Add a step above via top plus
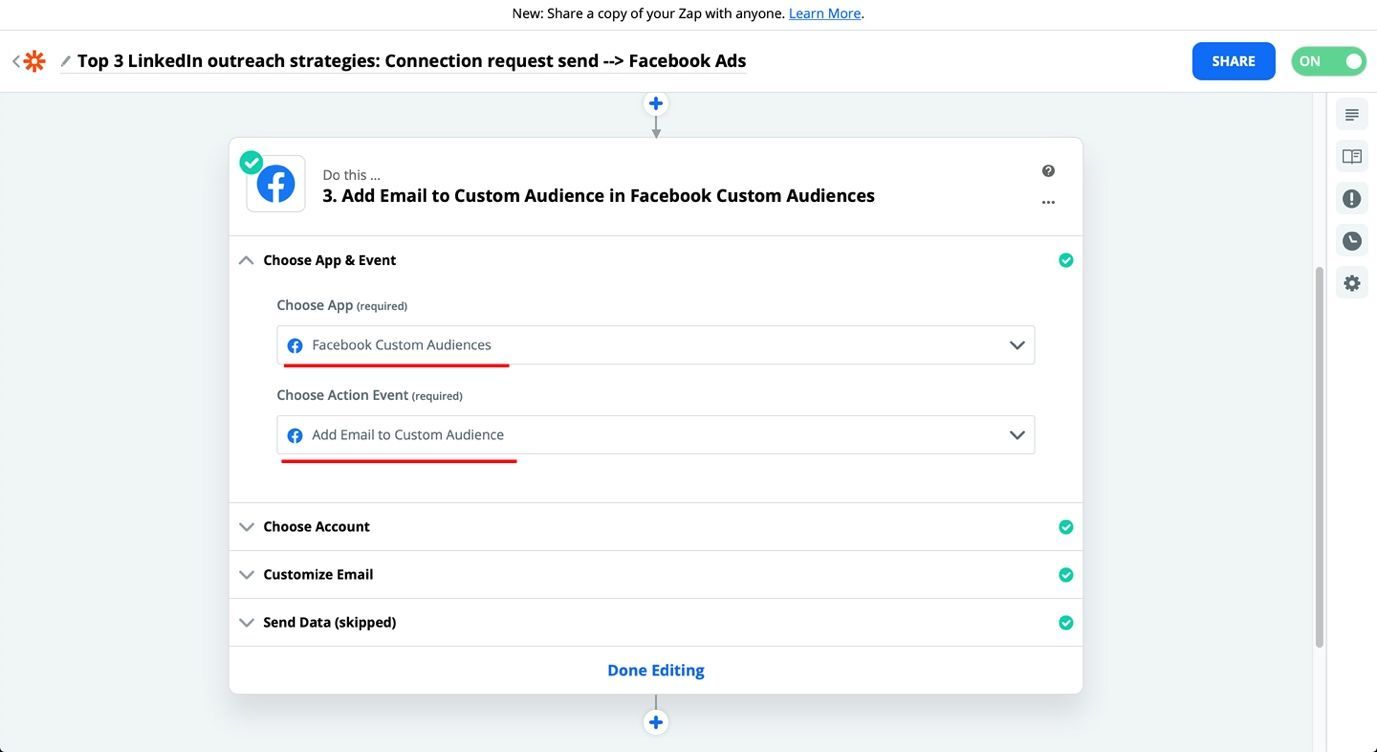The image size is (1377, 752). click(x=656, y=103)
